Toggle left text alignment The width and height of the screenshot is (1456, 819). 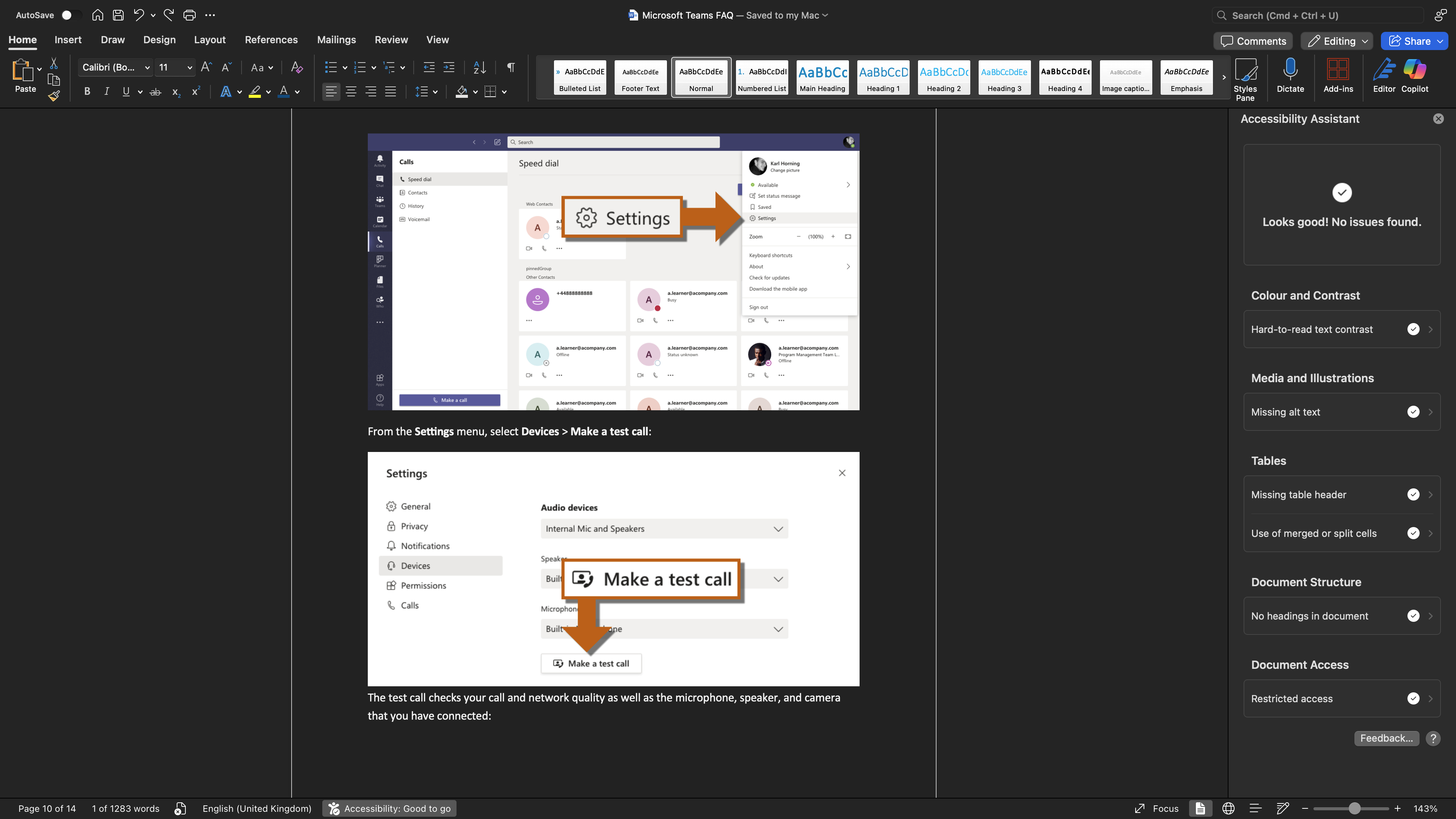331,91
